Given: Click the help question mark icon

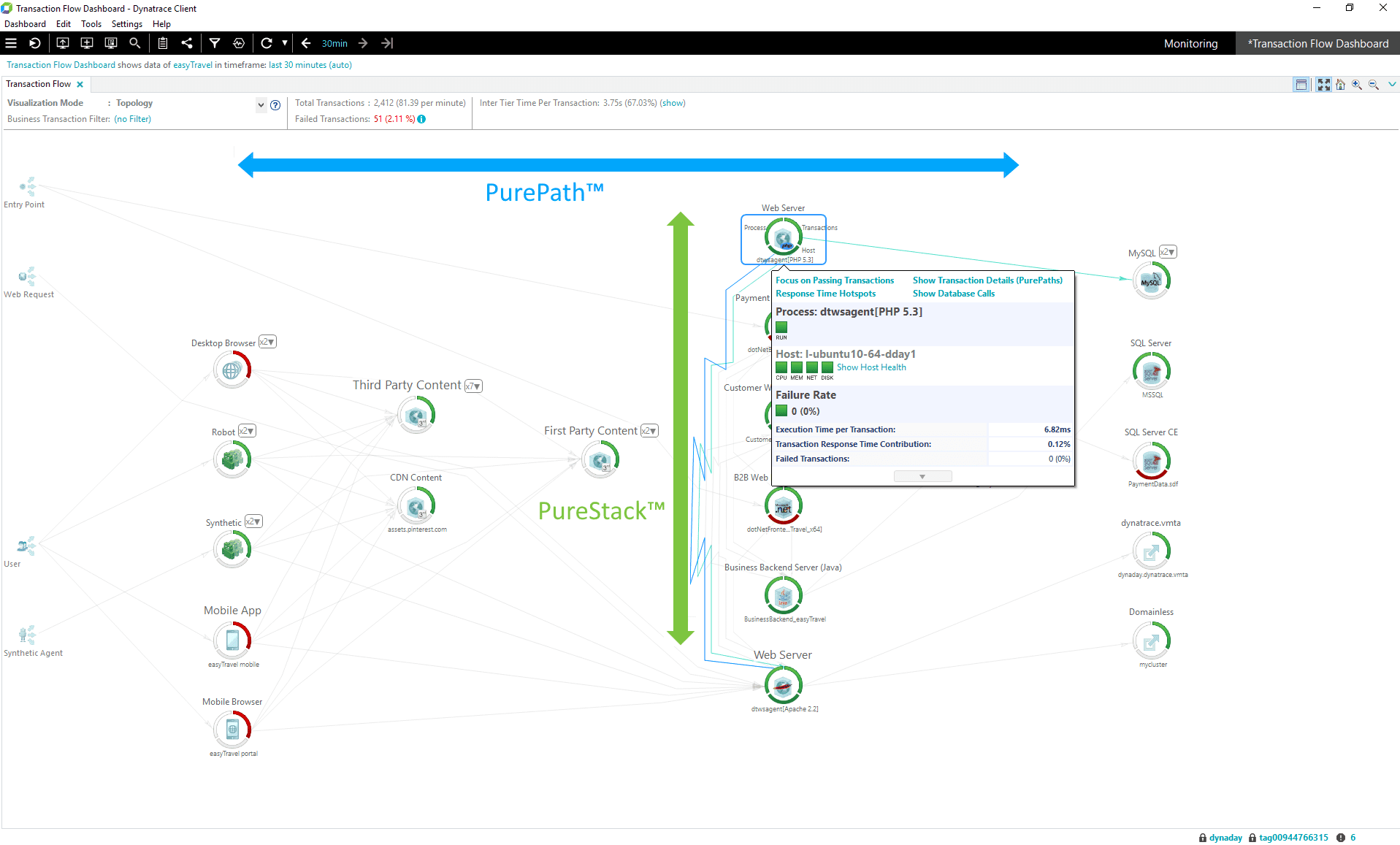Looking at the screenshot, I should (x=275, y=105).
